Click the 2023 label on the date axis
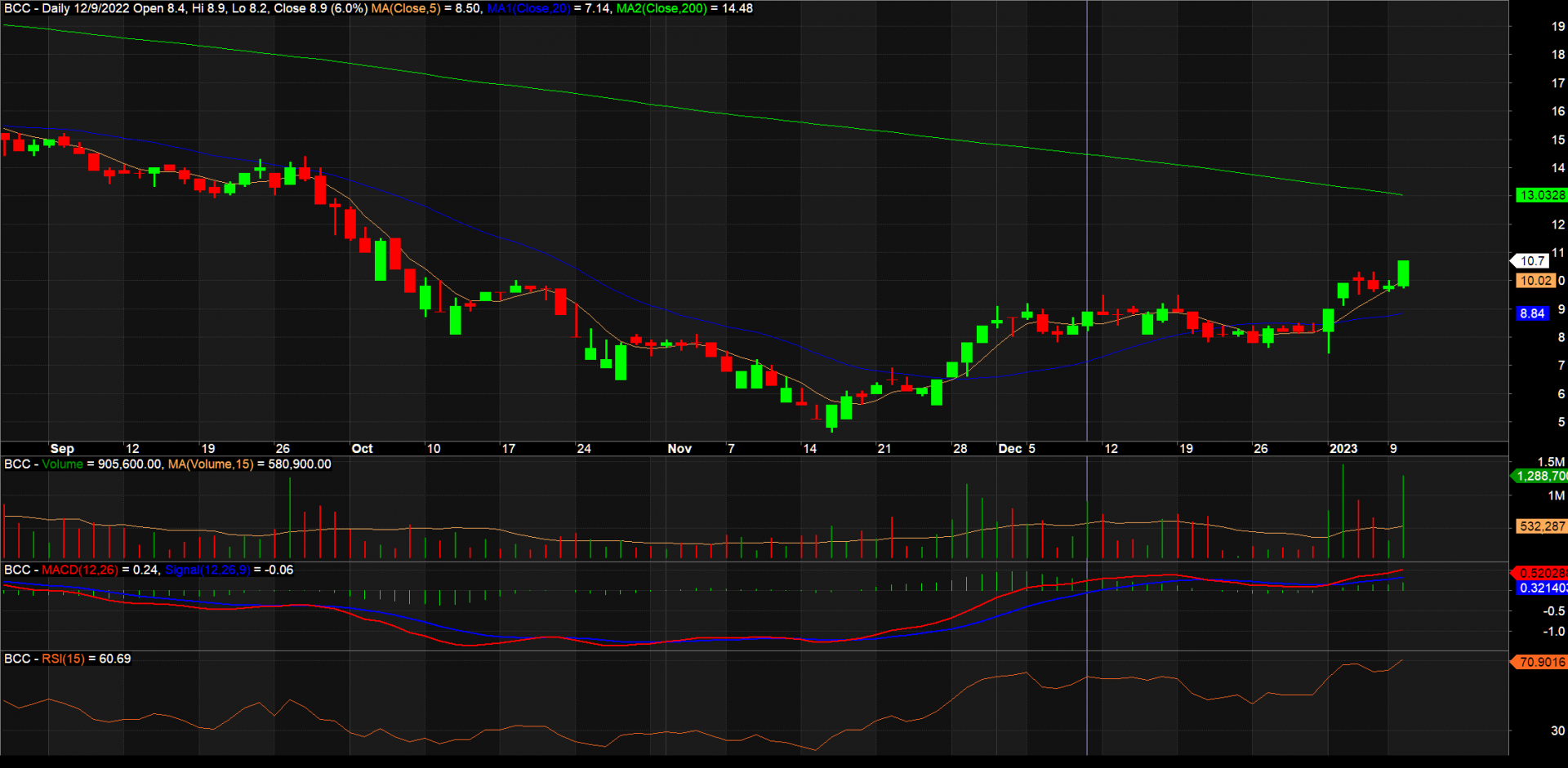Image resolution: width=1568 pixels, height=768 pixels. tap(1343, 449)
